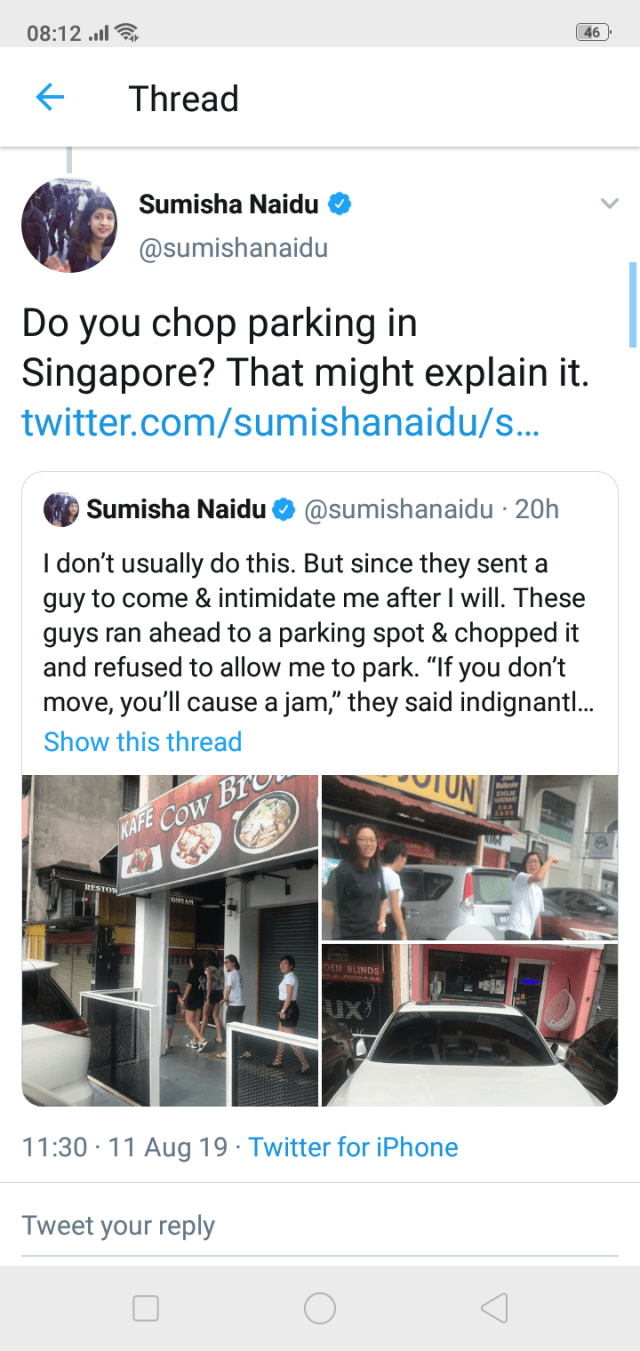Tap the blue scrollbar indicator on right edge
The height and width of the screenshot is (1351, 640).
(x=632, y=304)
